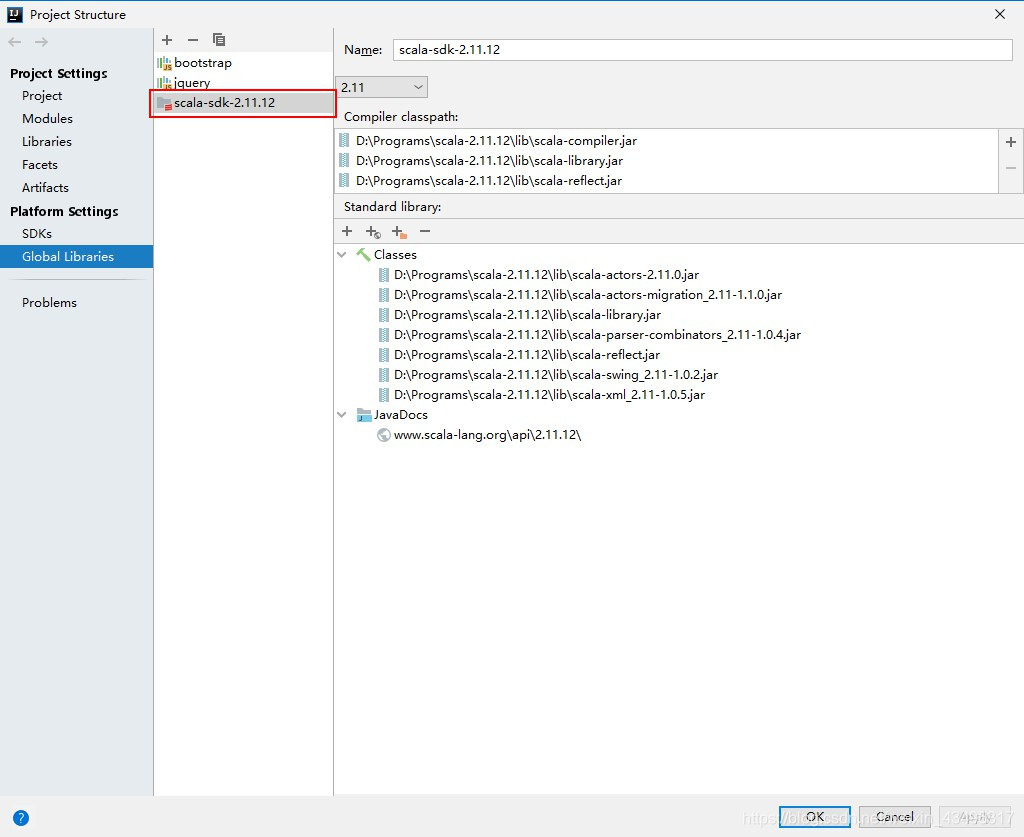The width and height of the screenshot is (1024, 837).
Task: Specify documentation URL with plus-globe icon
Action: (373, 232)
